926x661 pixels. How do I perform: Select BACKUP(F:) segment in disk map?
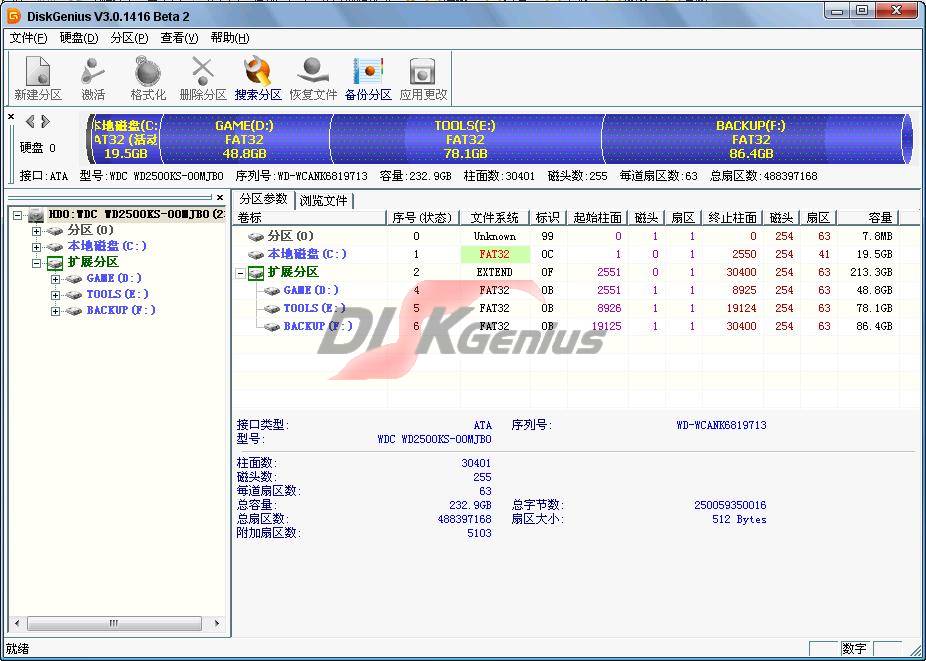click(x=751, y=139)
